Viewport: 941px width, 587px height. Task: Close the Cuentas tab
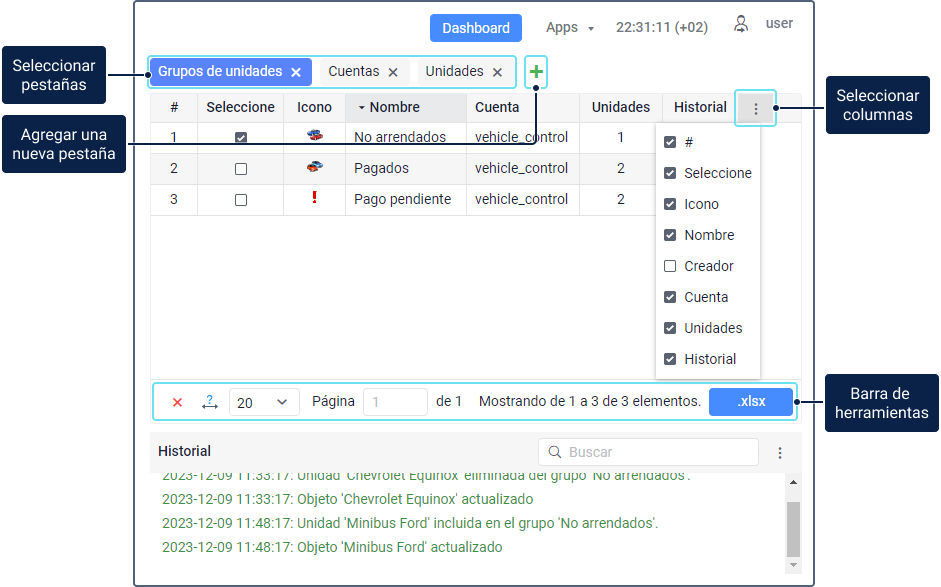(x=393, y=72)
